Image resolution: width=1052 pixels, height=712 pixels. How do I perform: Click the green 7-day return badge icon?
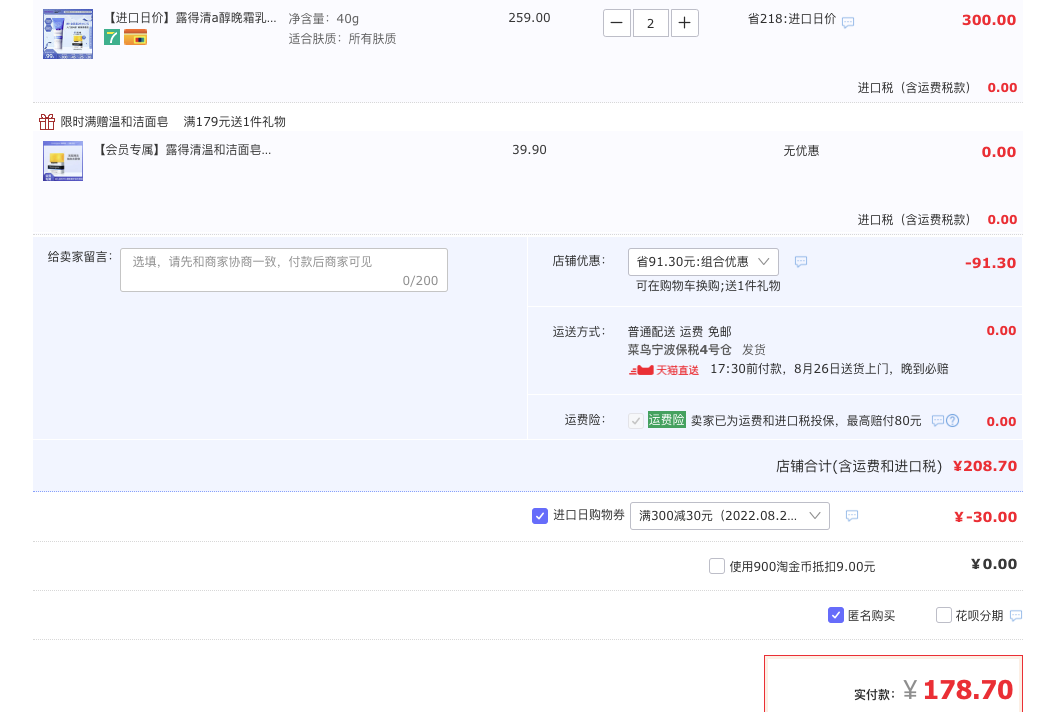(x=112, y=38)
